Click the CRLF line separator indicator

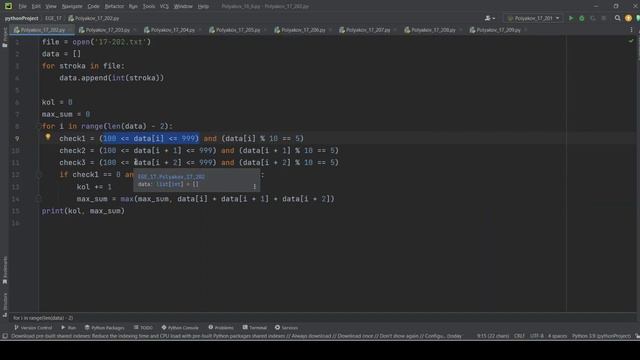pyautogui.click(x=519, y=336)
